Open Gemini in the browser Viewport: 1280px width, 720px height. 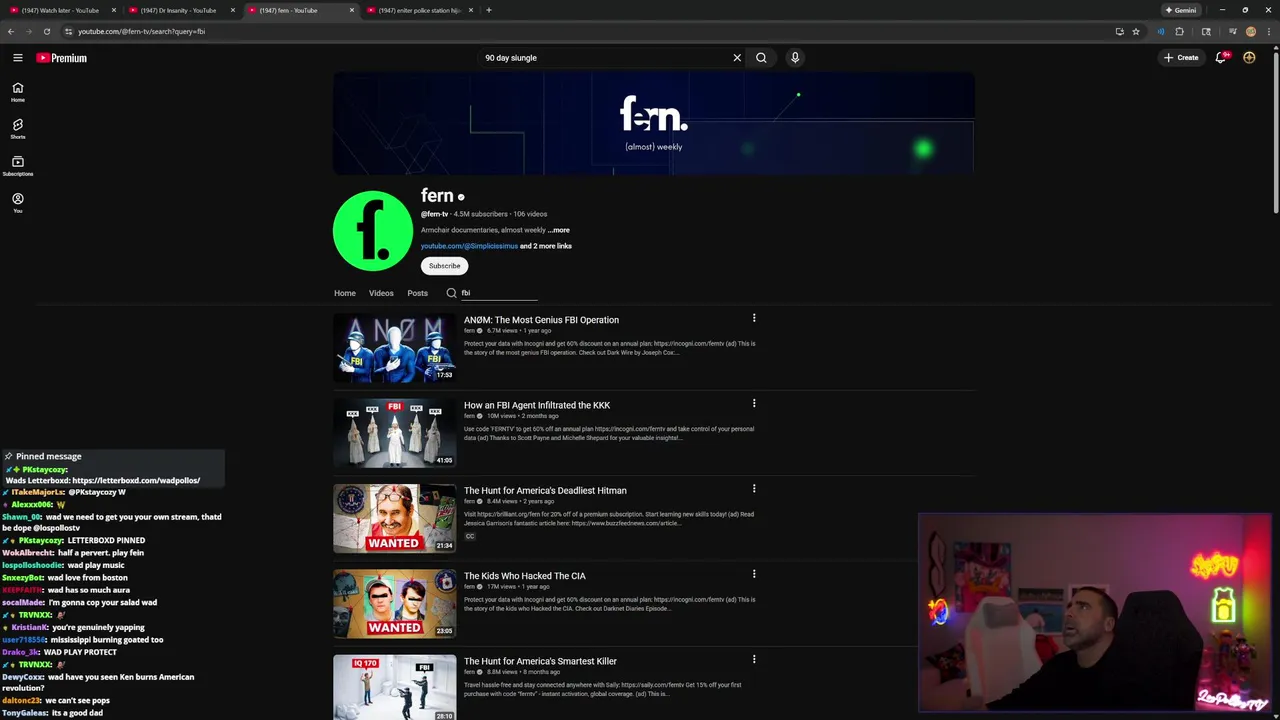1181,10
